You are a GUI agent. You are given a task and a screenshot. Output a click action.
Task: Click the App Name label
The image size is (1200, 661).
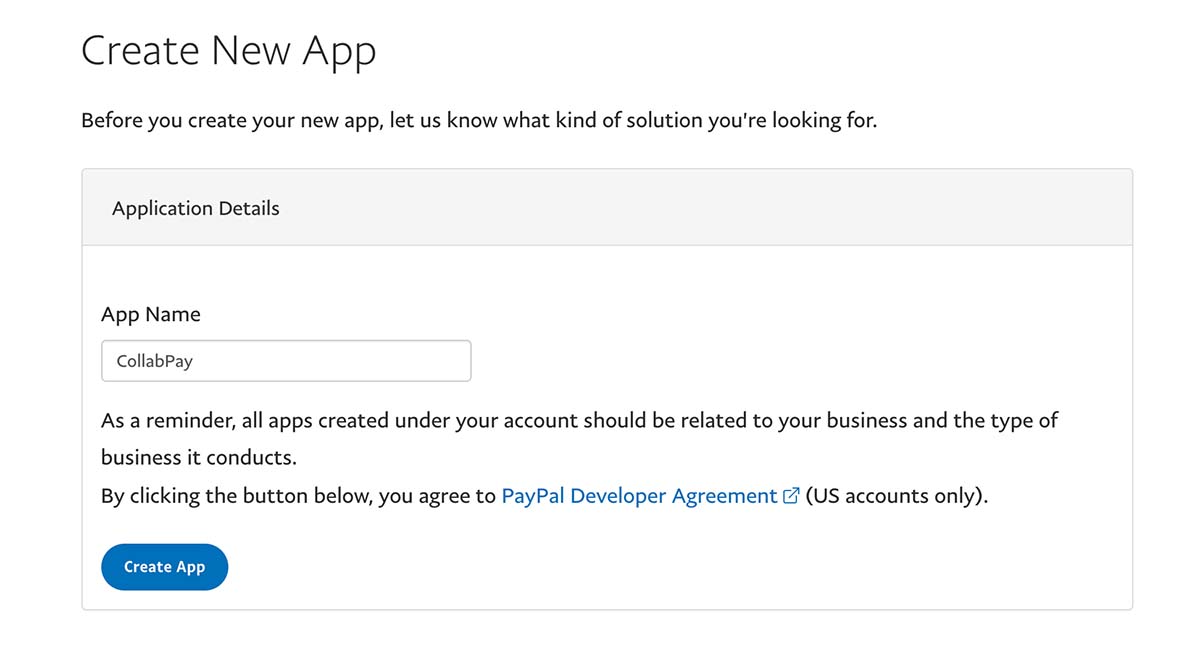point(151,314)
